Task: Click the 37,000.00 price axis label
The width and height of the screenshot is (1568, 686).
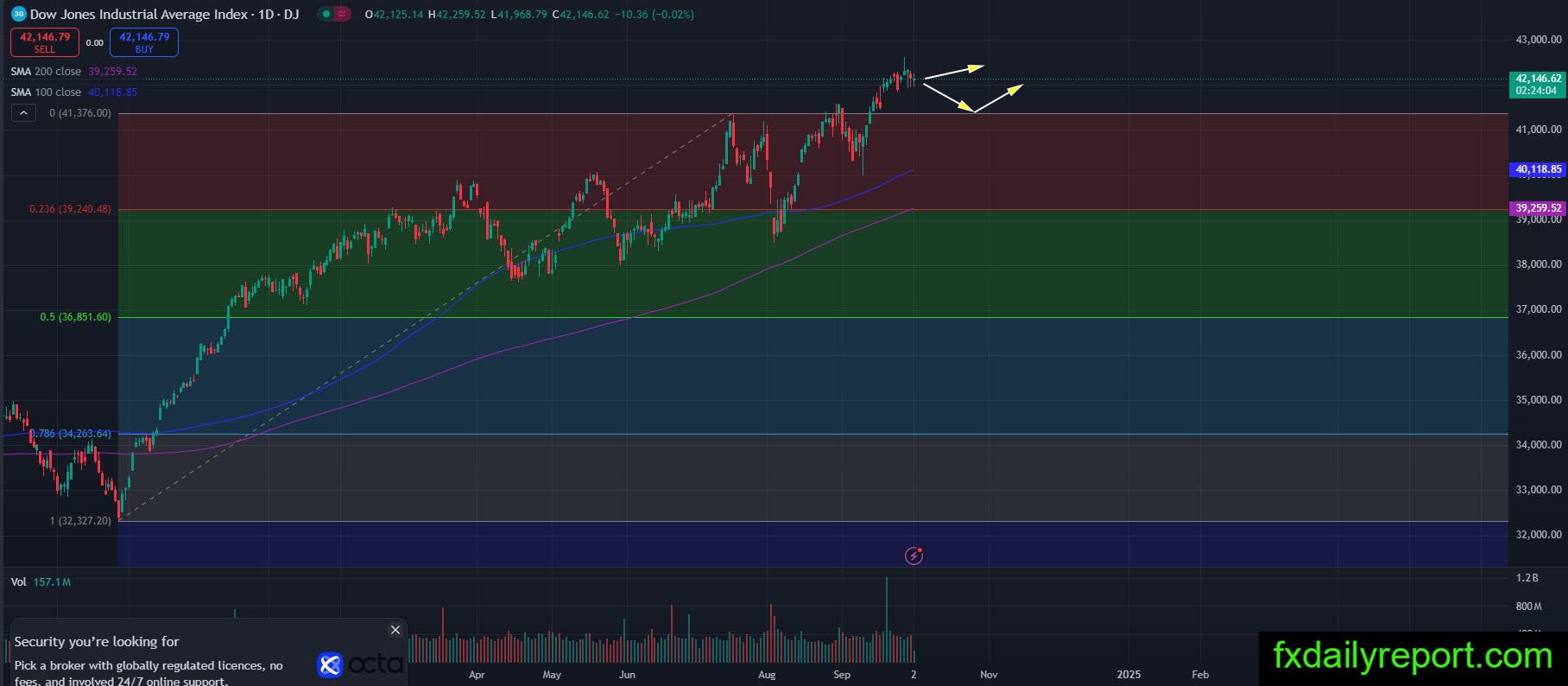Action: pyautogui.click(x=1539, y=309)
